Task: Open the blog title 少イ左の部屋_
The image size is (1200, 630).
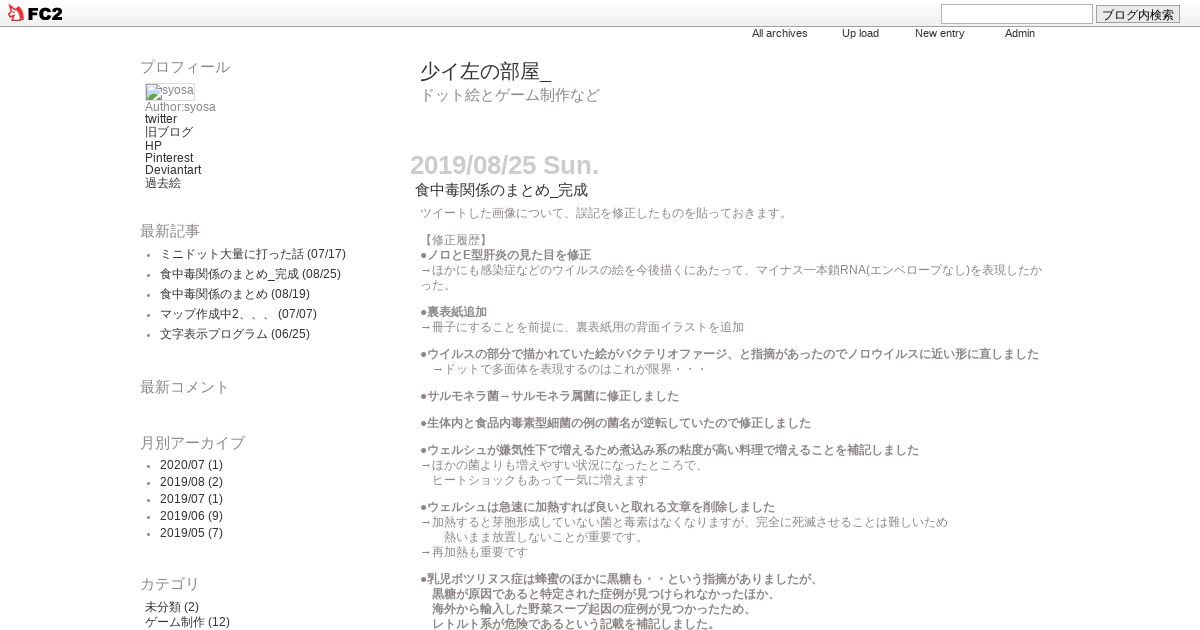Action: click(x=485, y=71)
